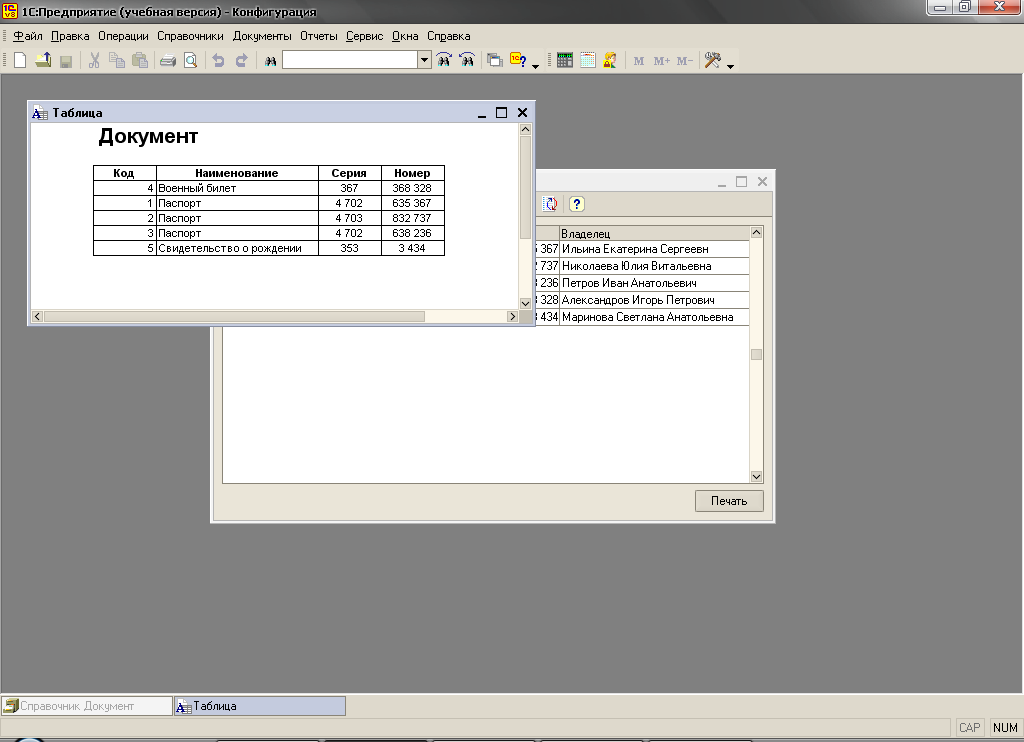Screen dimensions: 1024x742
Task: Expand the search text dropdown arrow
Action: coord(424,61)
